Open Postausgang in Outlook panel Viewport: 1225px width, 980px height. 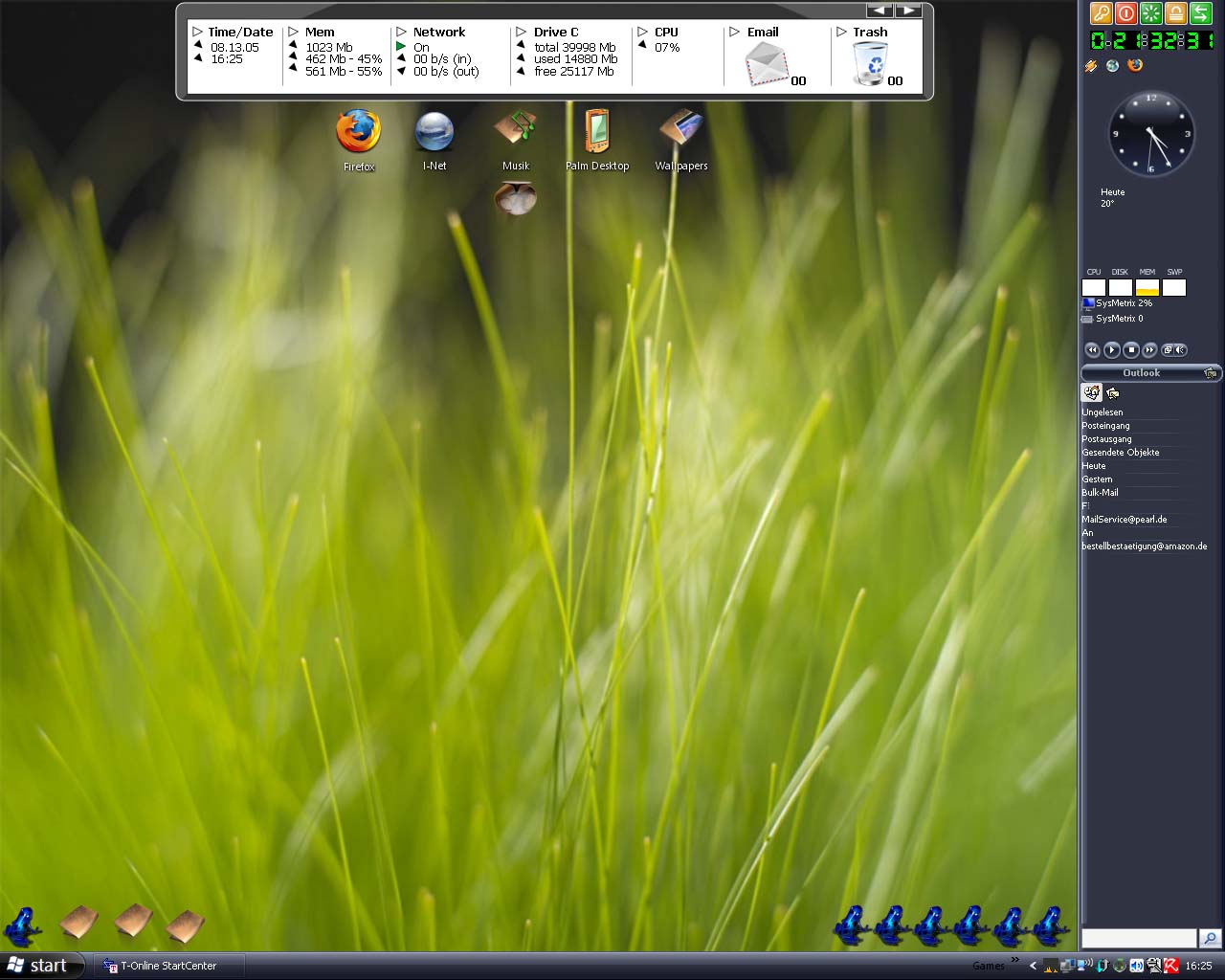click(1106, 439)
